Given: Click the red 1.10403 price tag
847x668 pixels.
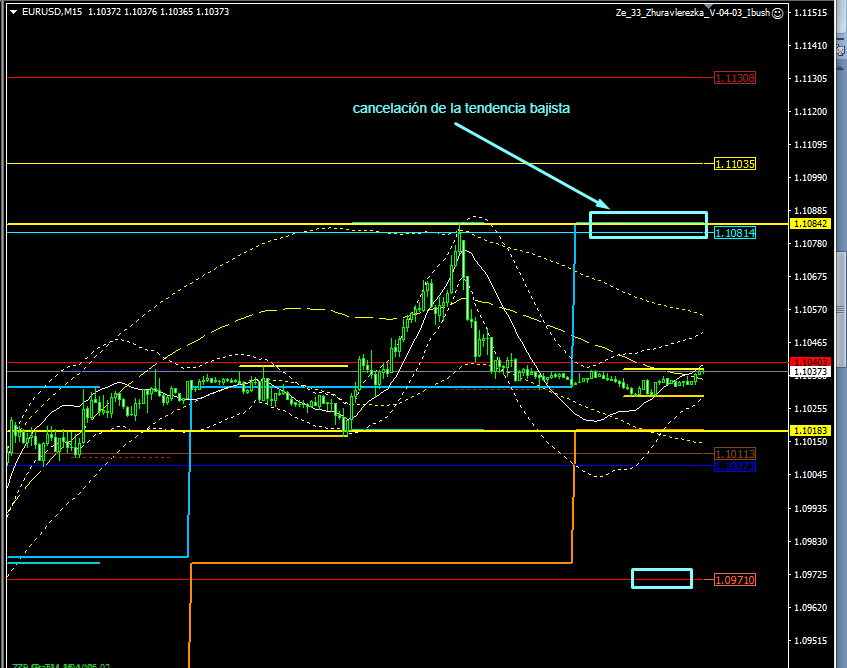Looking at the screenshot, I should (x=810, y=362).
